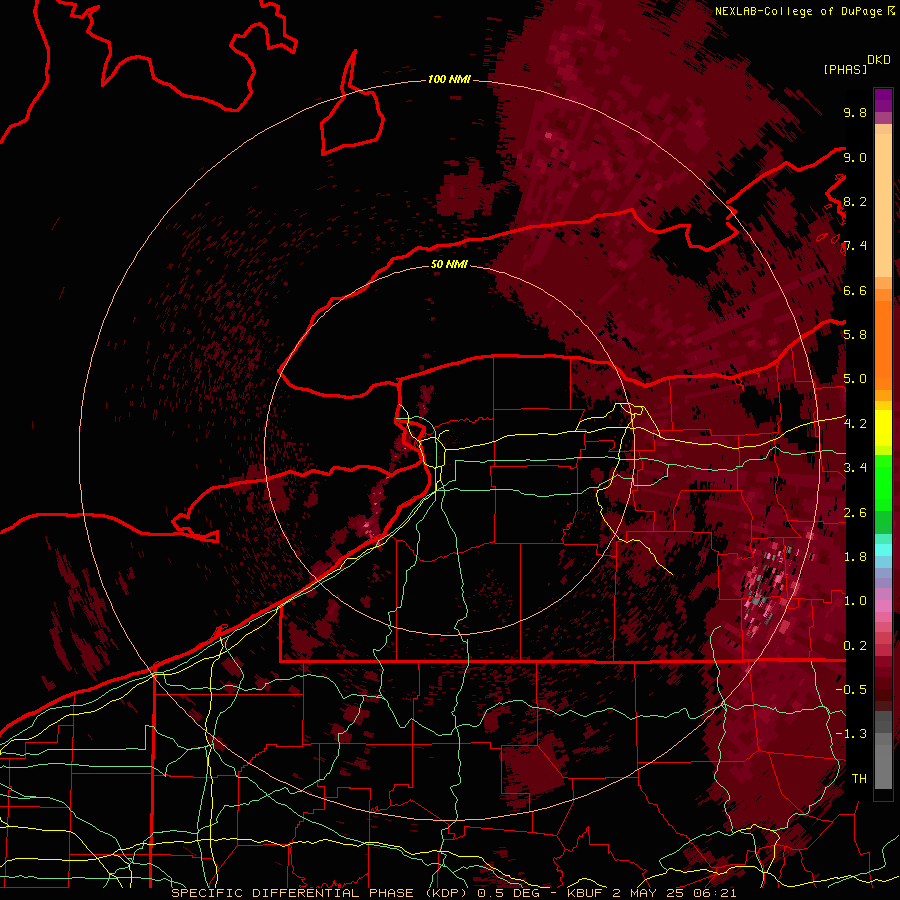The width and height of the screenshot is (900, 900).
Task: Click the 5.8 legend value
Action: [855, 334]
